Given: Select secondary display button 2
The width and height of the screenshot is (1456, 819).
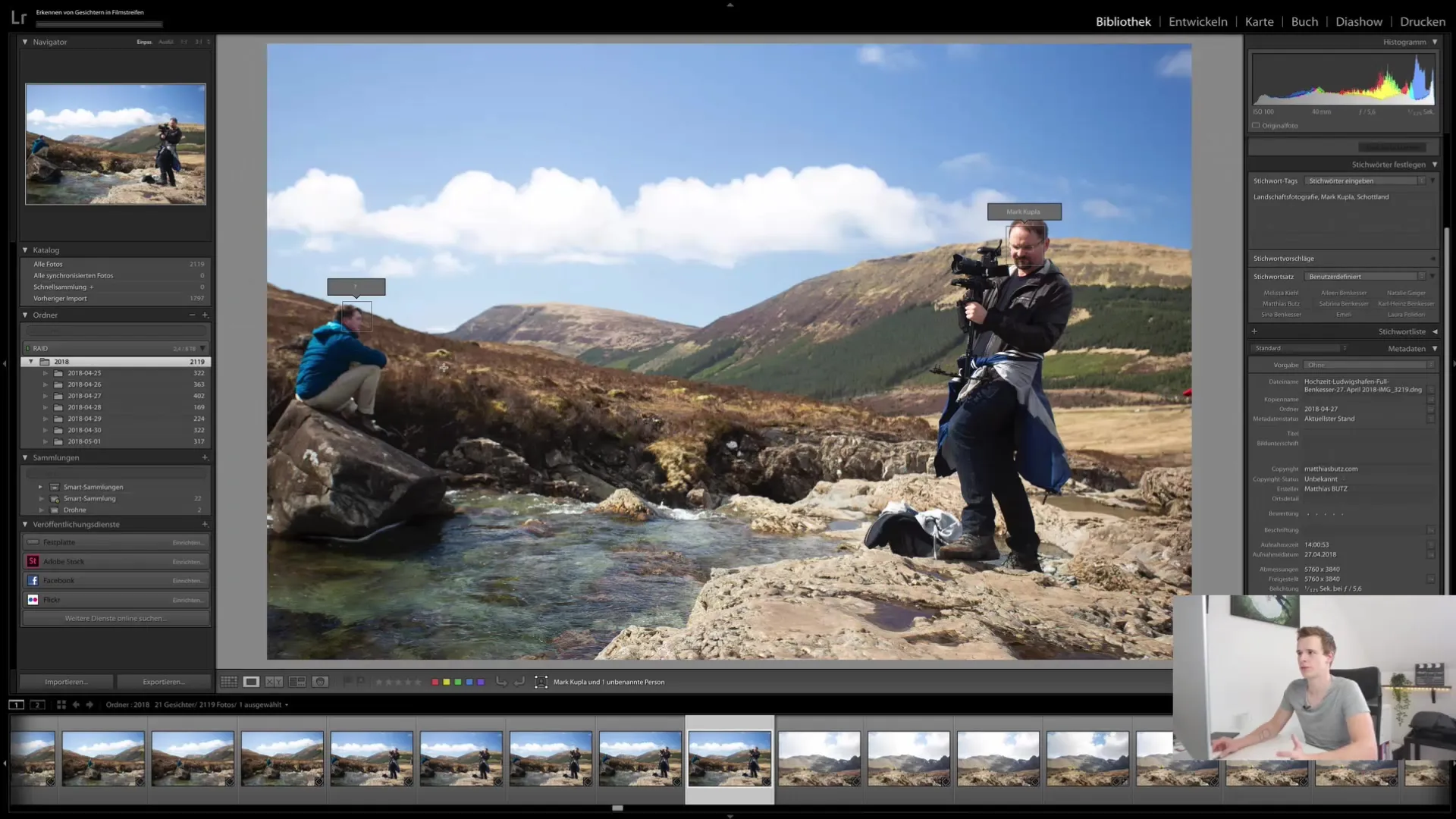Looking at the screenshot, I should tap(36, 704).
